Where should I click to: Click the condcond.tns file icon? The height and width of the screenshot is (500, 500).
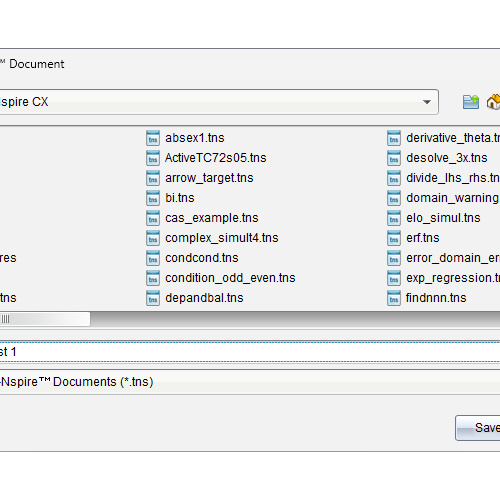(153, 258)
